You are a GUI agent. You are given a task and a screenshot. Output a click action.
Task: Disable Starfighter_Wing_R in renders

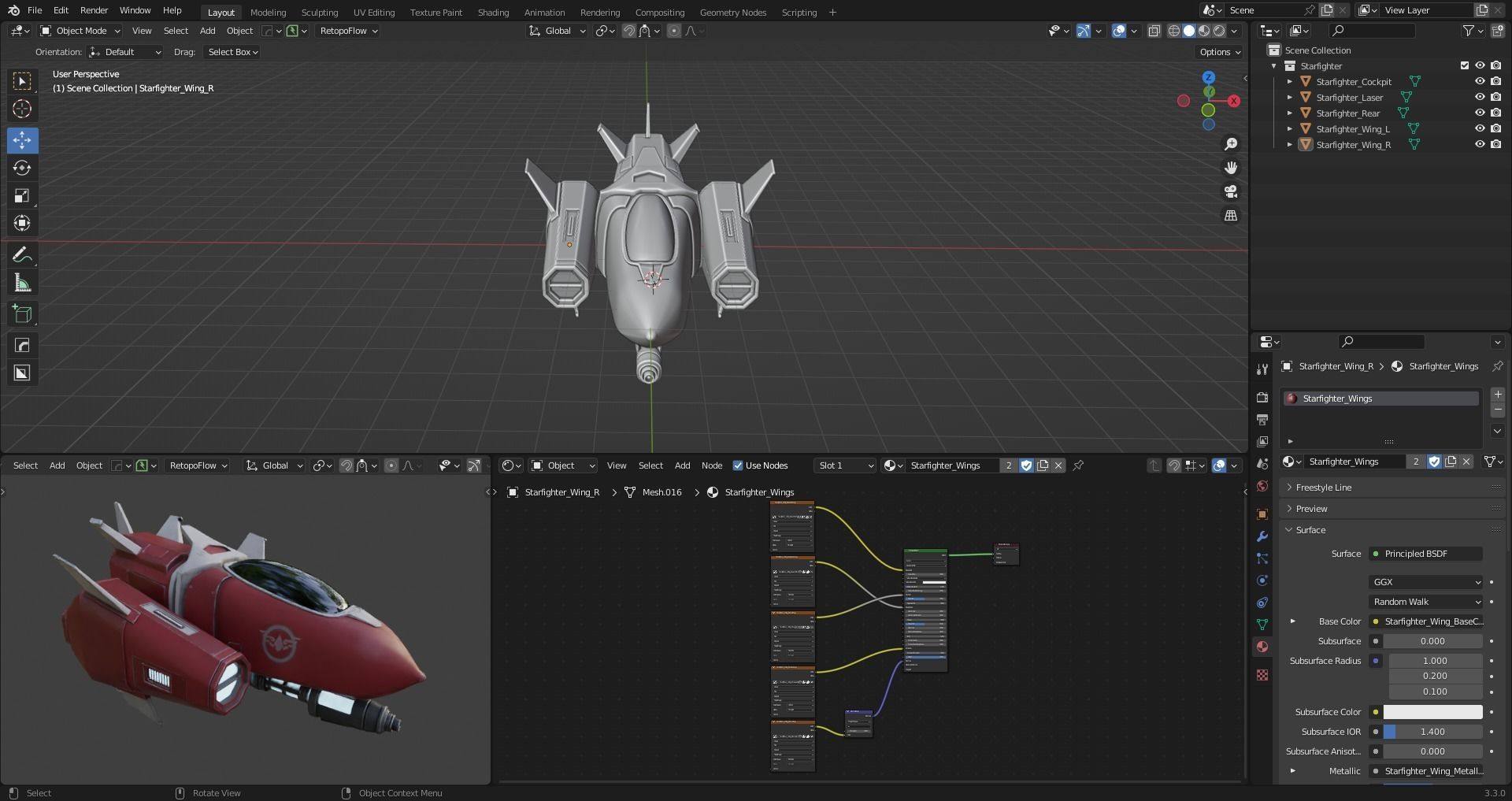[x=1495, y=144]
